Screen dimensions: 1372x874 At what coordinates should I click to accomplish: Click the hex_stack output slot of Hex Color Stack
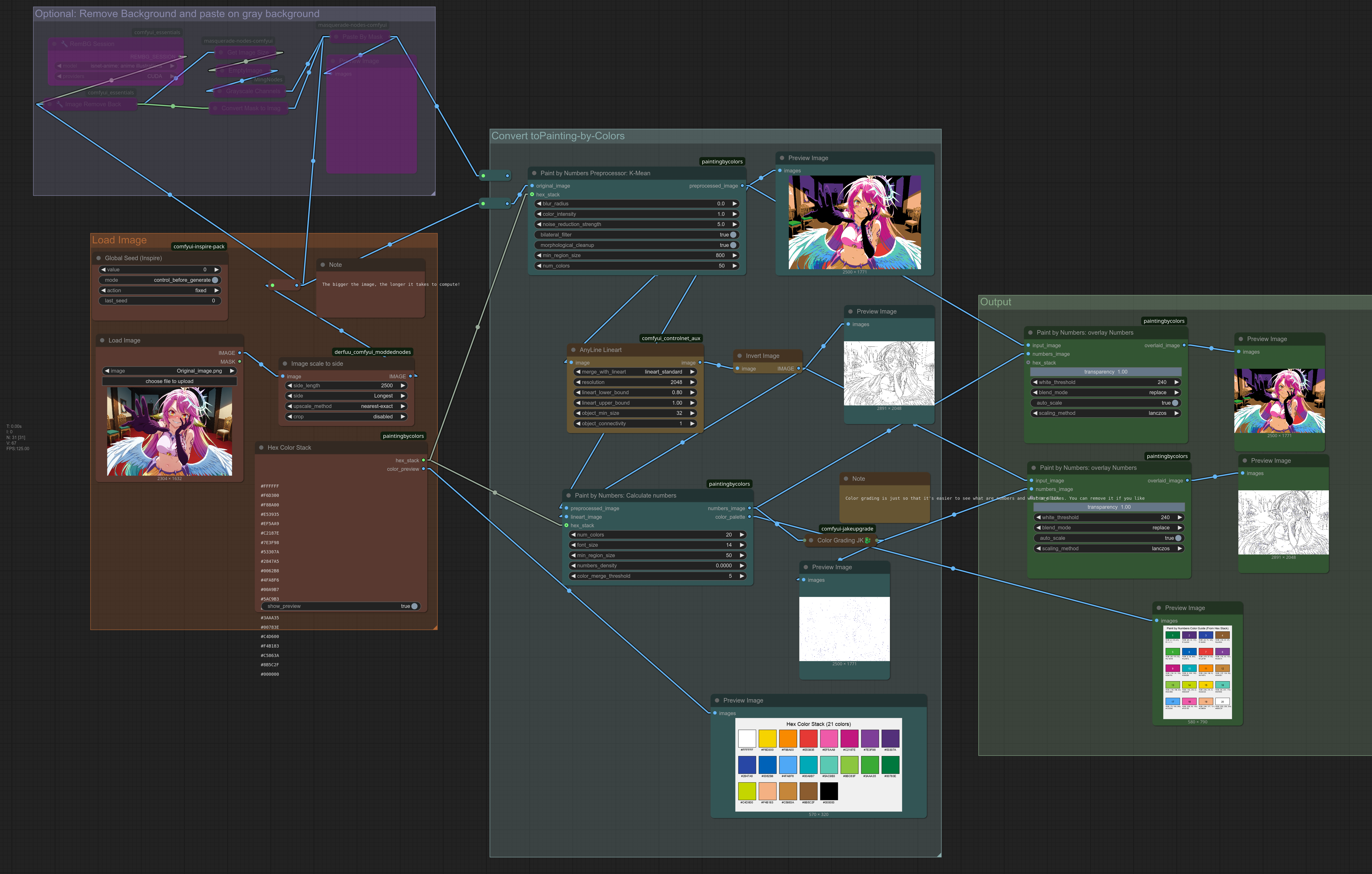pos(423,460)
